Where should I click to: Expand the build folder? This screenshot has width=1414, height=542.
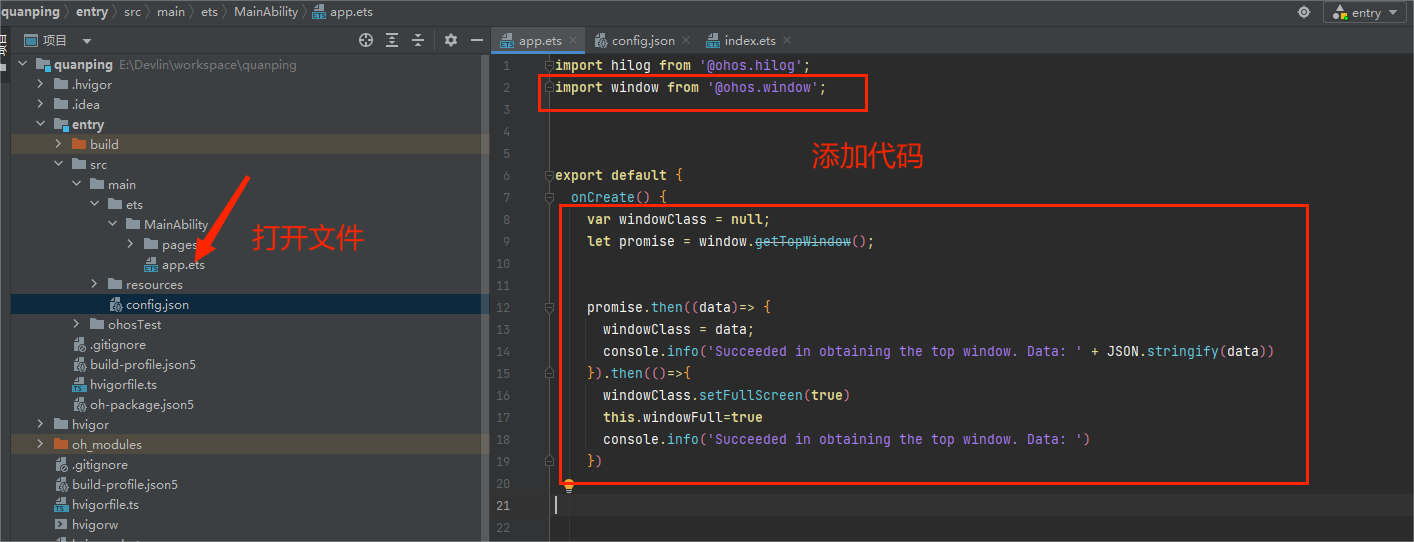(x=59, y=144)
